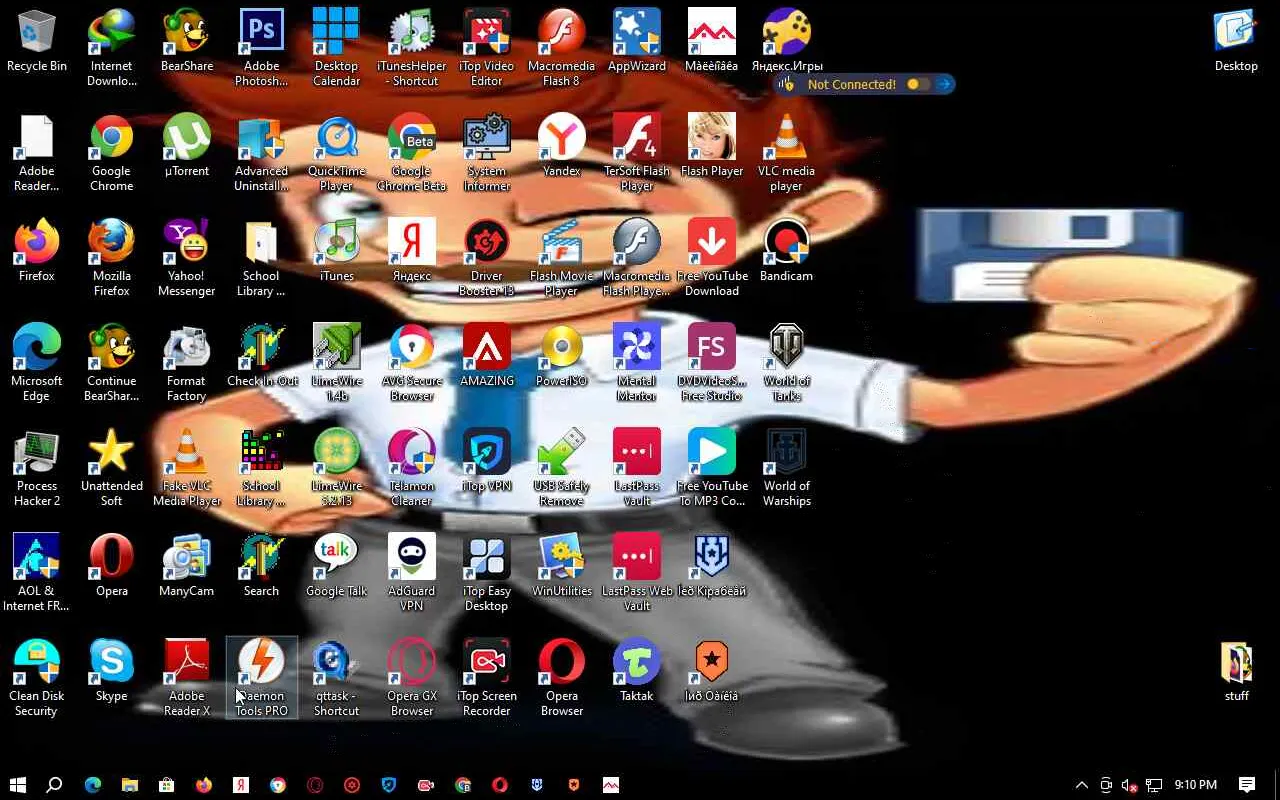This screenshot has height=800, width=1280.
Task: Click the shield icon on the VPN widget
Action: point(786,84)
